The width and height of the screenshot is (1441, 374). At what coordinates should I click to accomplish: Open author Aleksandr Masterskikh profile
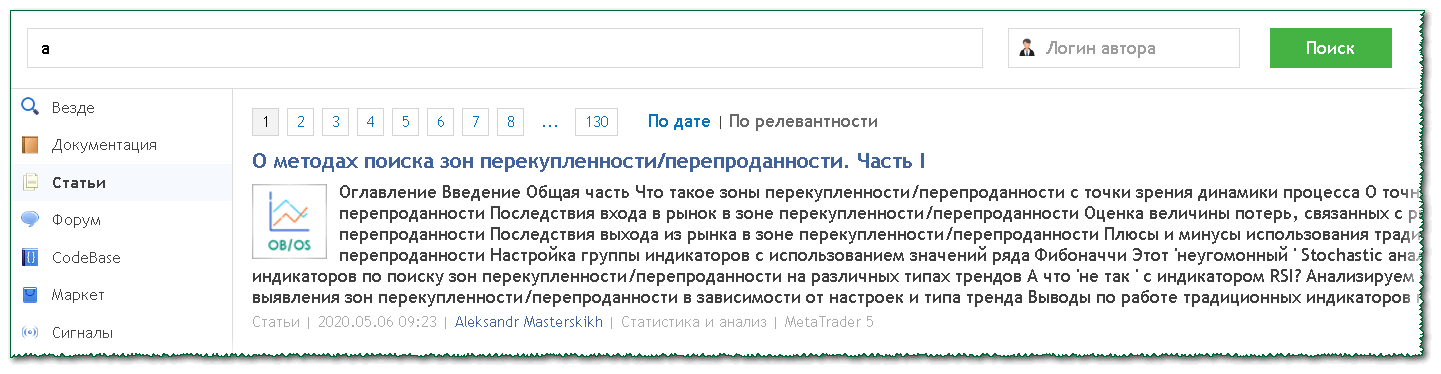click(529, 322)
